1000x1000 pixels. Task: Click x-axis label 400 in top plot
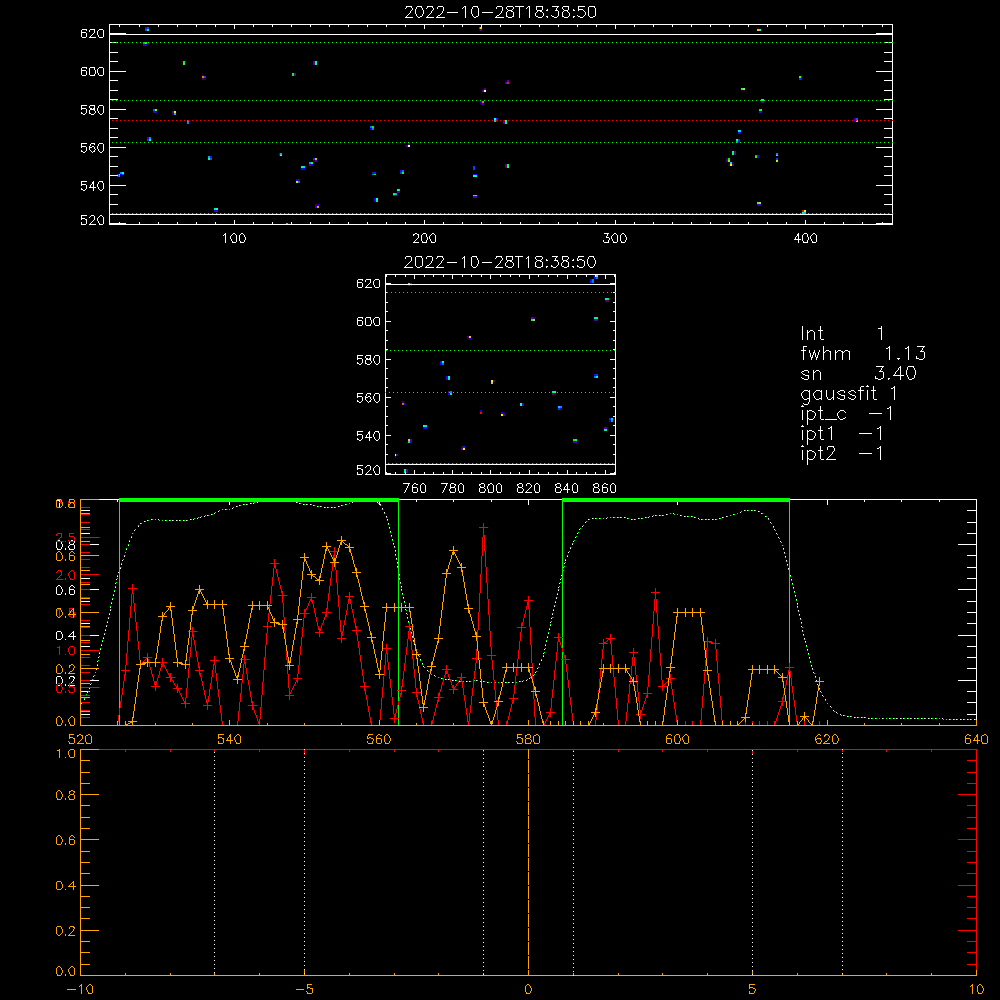[x=805, y=239]
